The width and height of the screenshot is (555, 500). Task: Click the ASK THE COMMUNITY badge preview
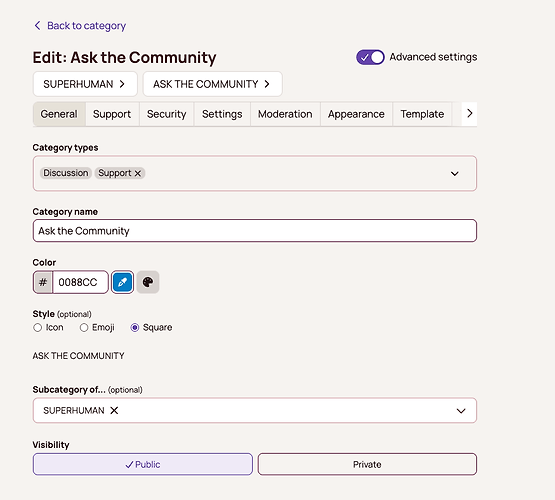tap(78, 356)
